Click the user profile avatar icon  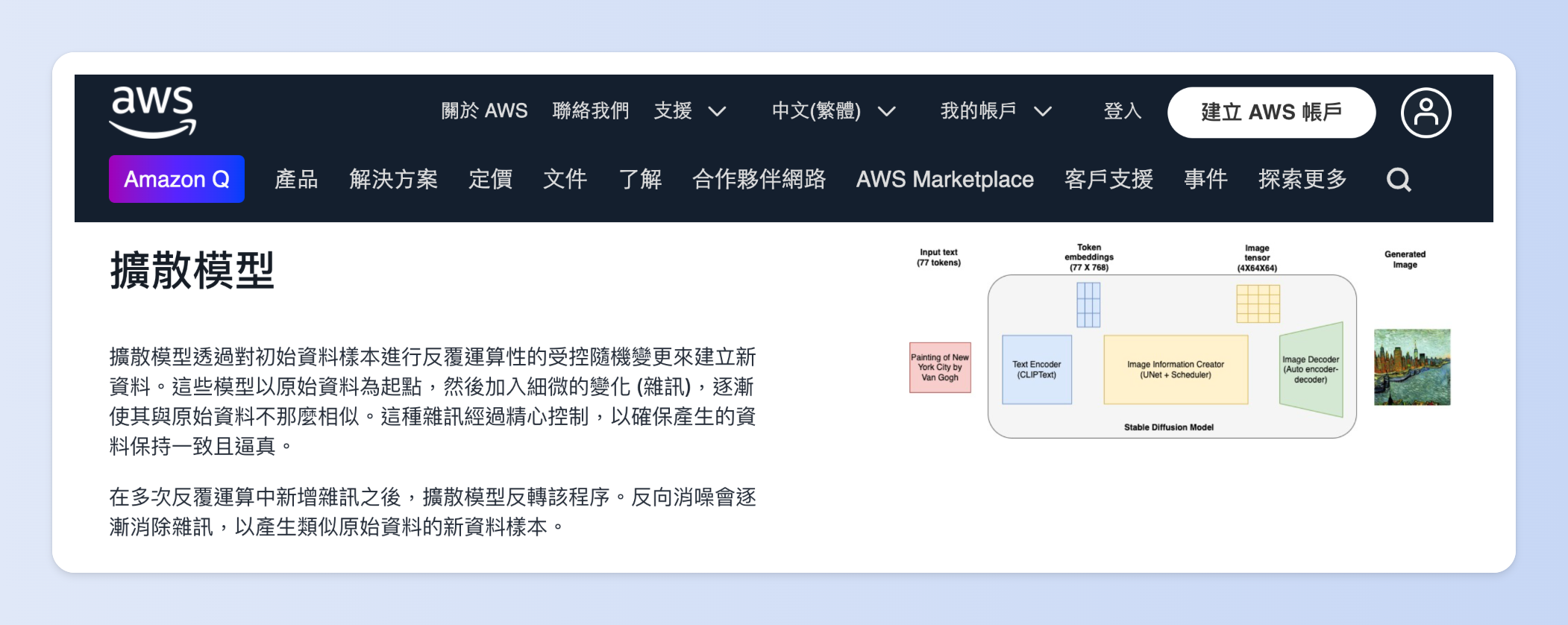(x=1426, y=113)
